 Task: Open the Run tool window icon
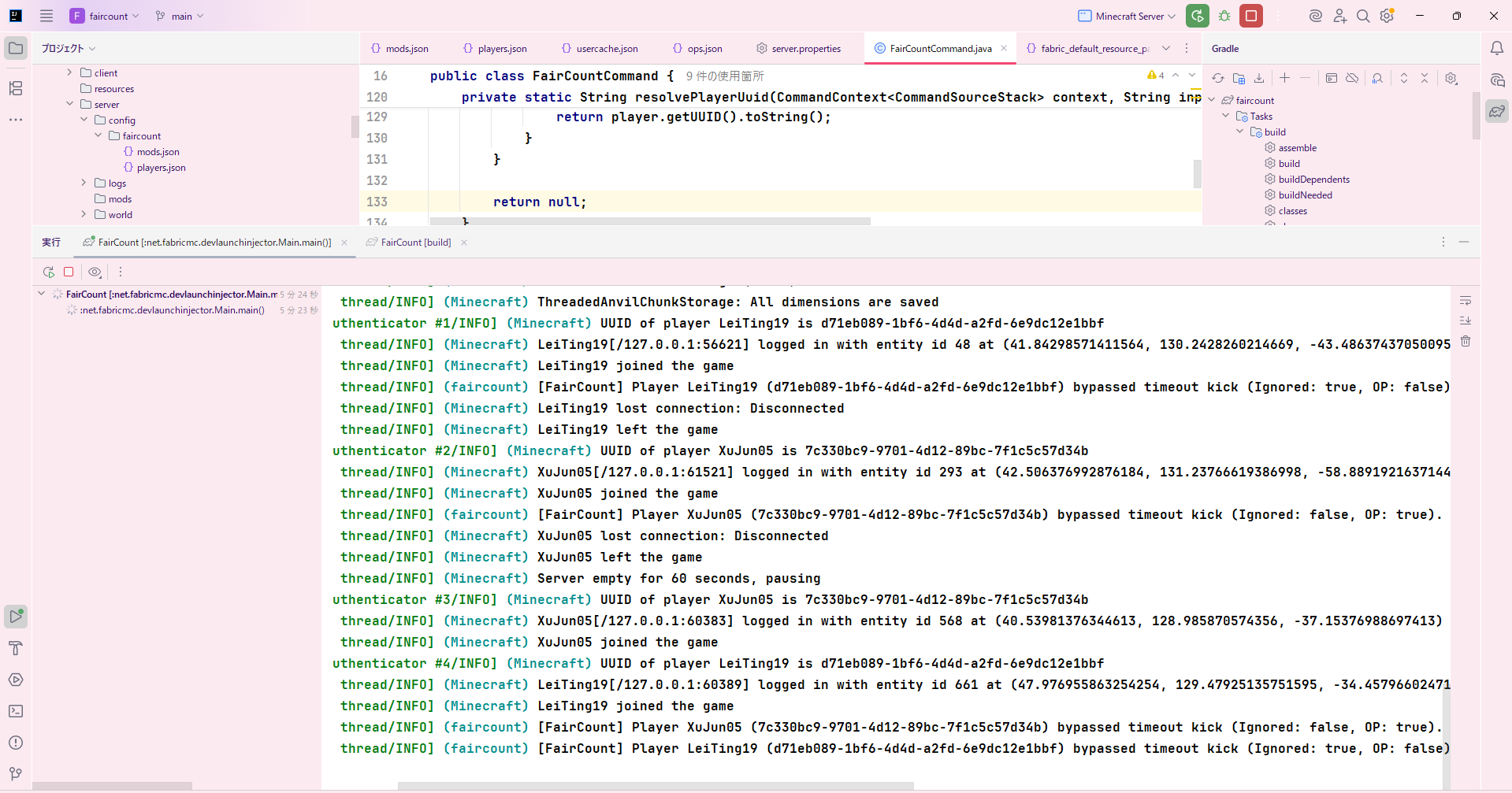[16, 616]
